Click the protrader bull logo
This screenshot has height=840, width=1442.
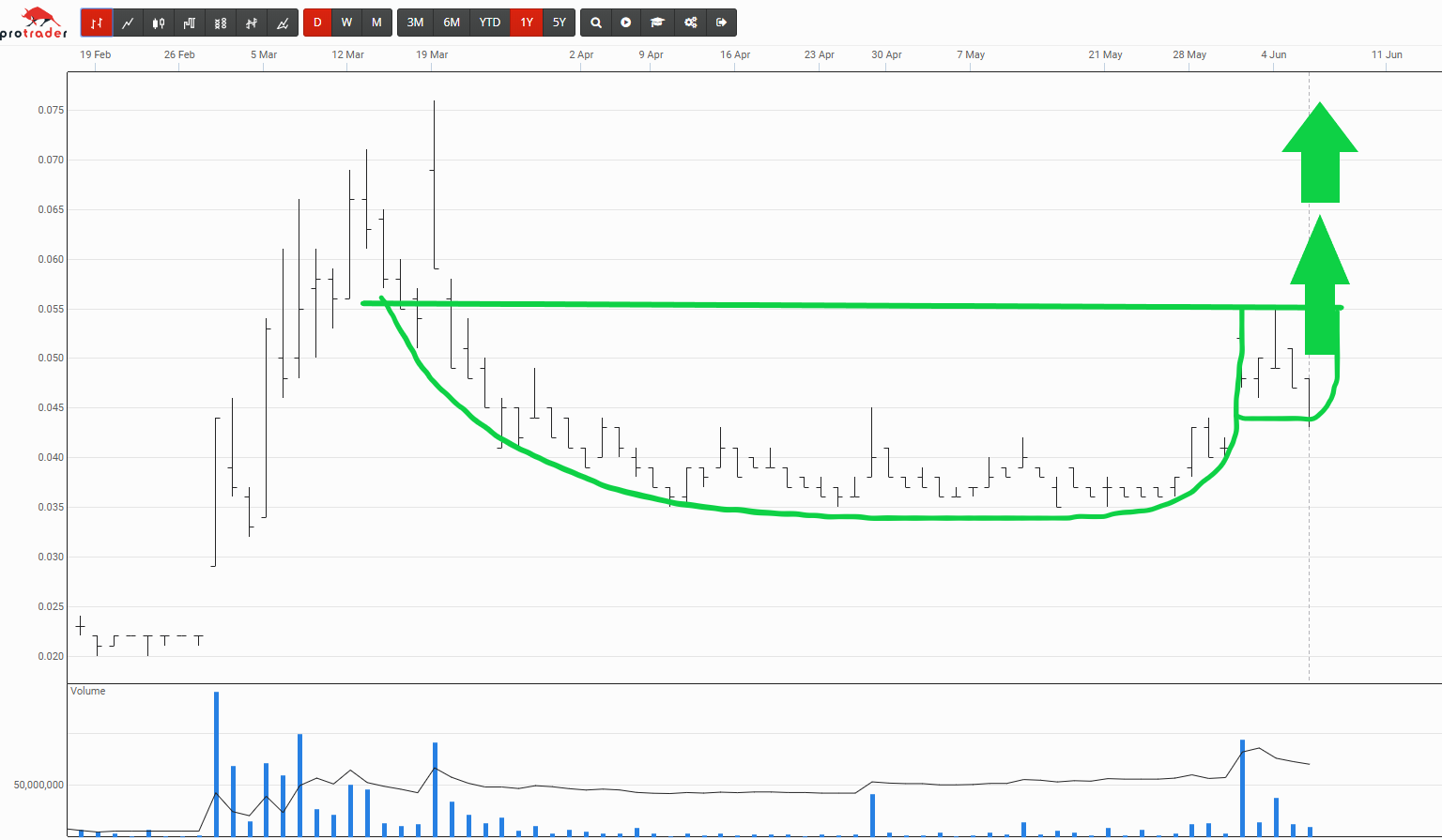point(34,23)
